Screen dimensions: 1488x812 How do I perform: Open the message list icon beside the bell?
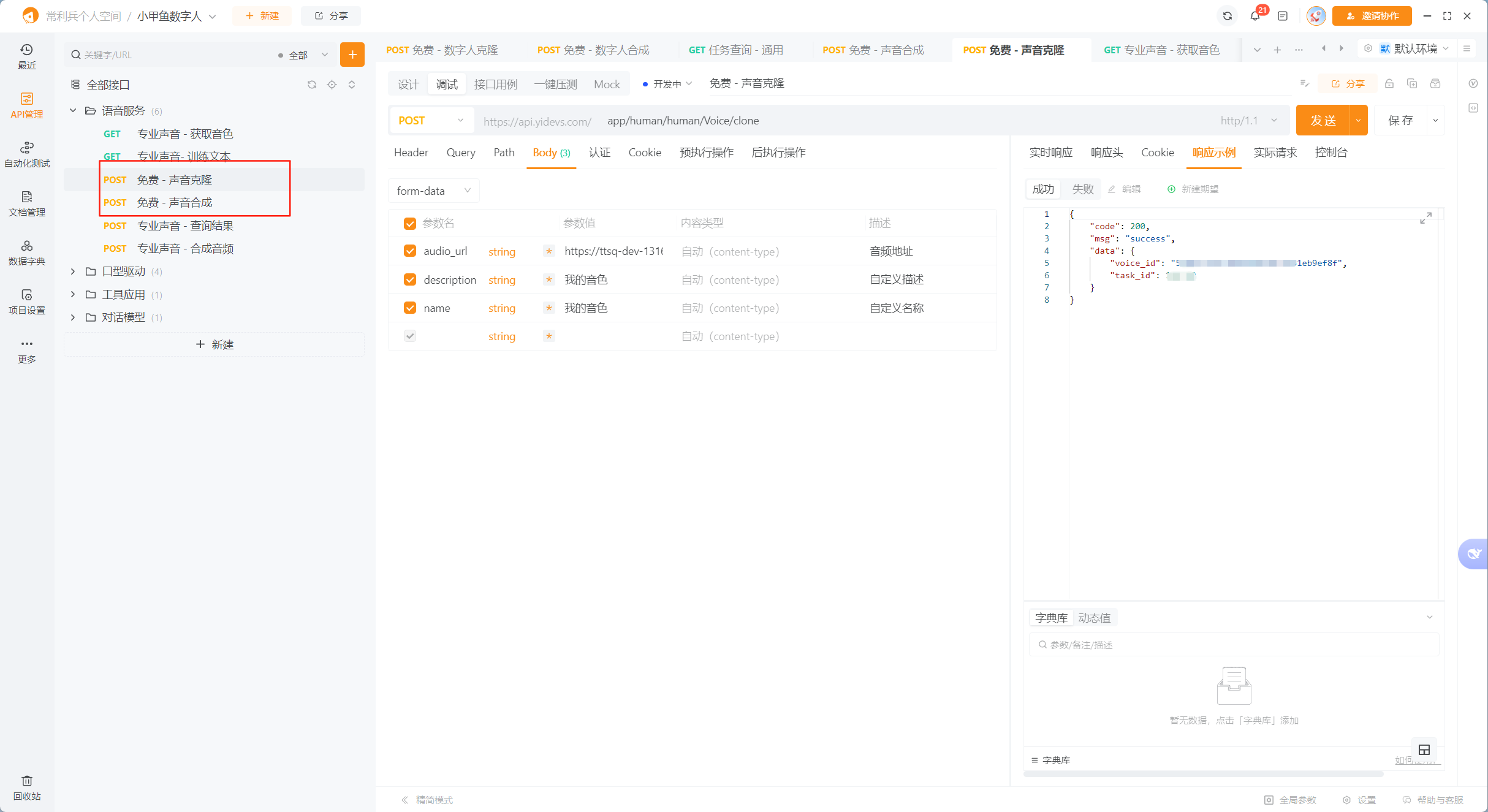[x=1283, y=16]
